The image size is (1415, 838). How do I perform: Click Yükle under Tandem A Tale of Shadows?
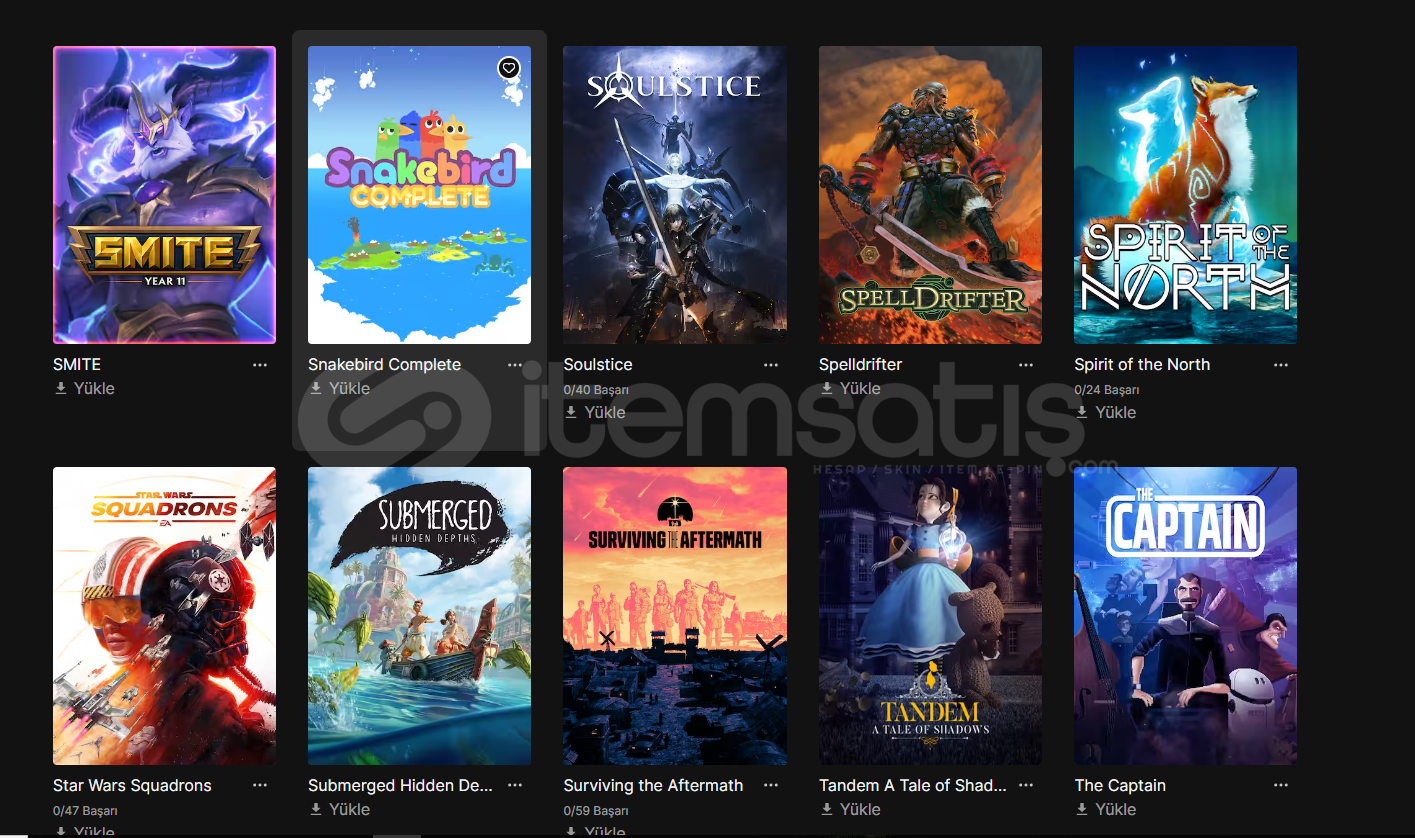[861, 809]
